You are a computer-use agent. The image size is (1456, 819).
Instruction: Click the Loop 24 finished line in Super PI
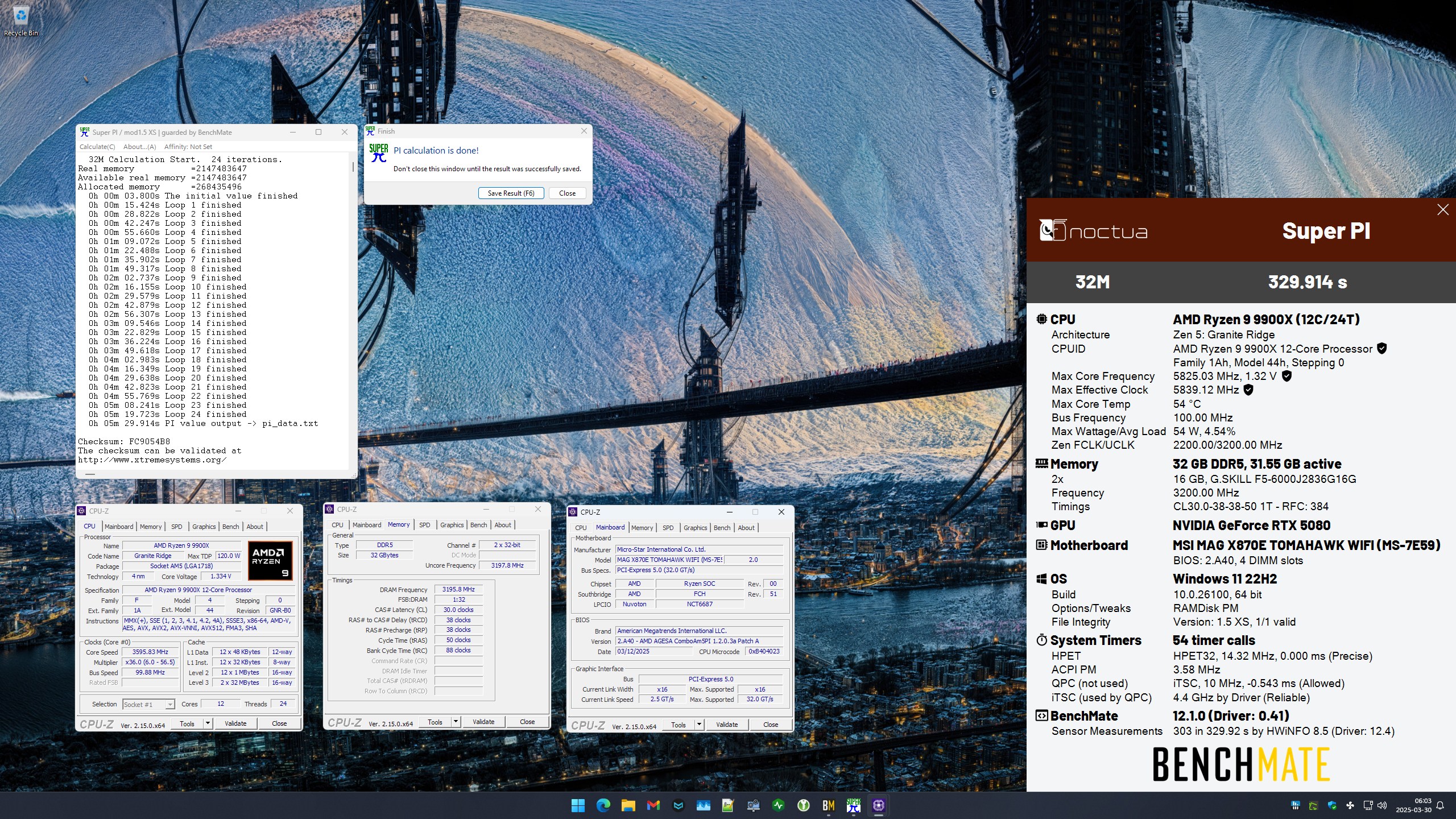coord(168,414)
